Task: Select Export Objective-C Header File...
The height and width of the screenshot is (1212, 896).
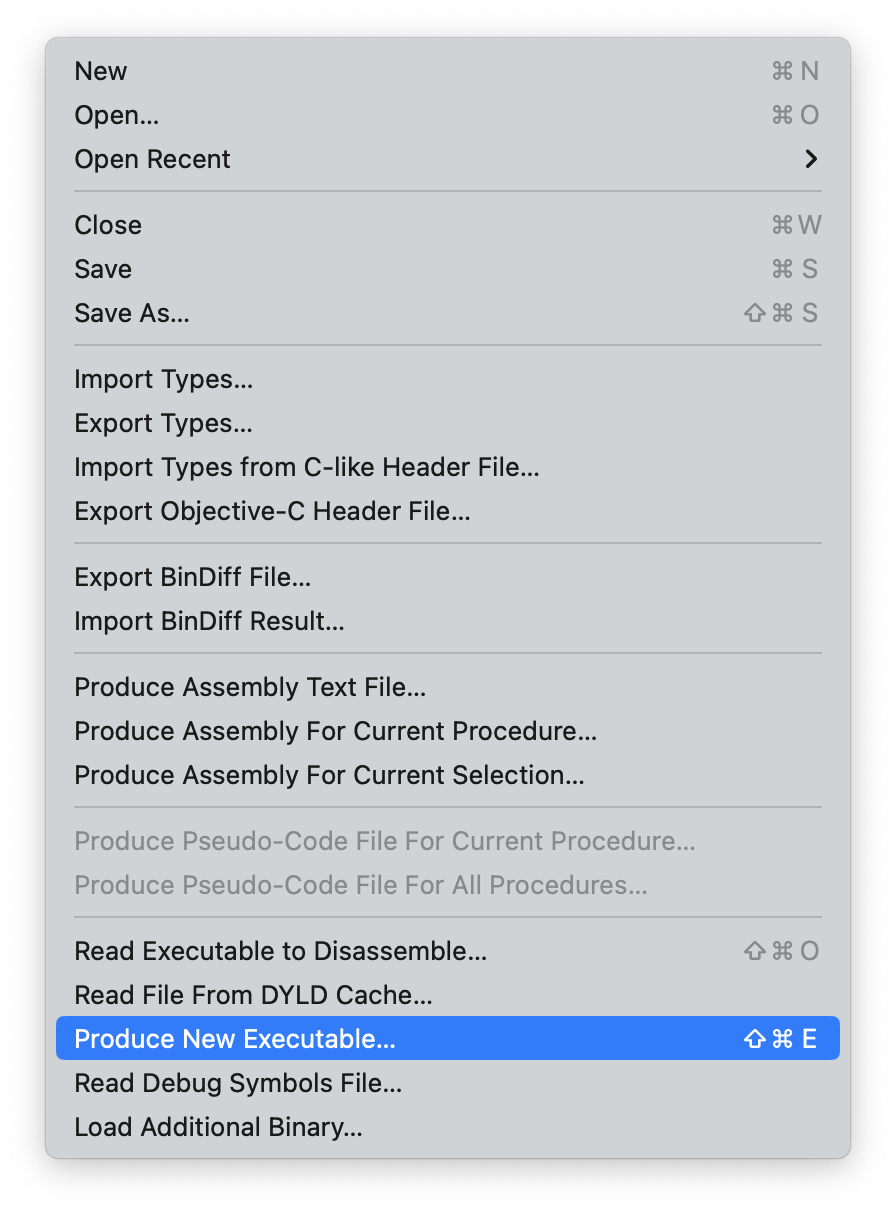Action: pos(272,511)
